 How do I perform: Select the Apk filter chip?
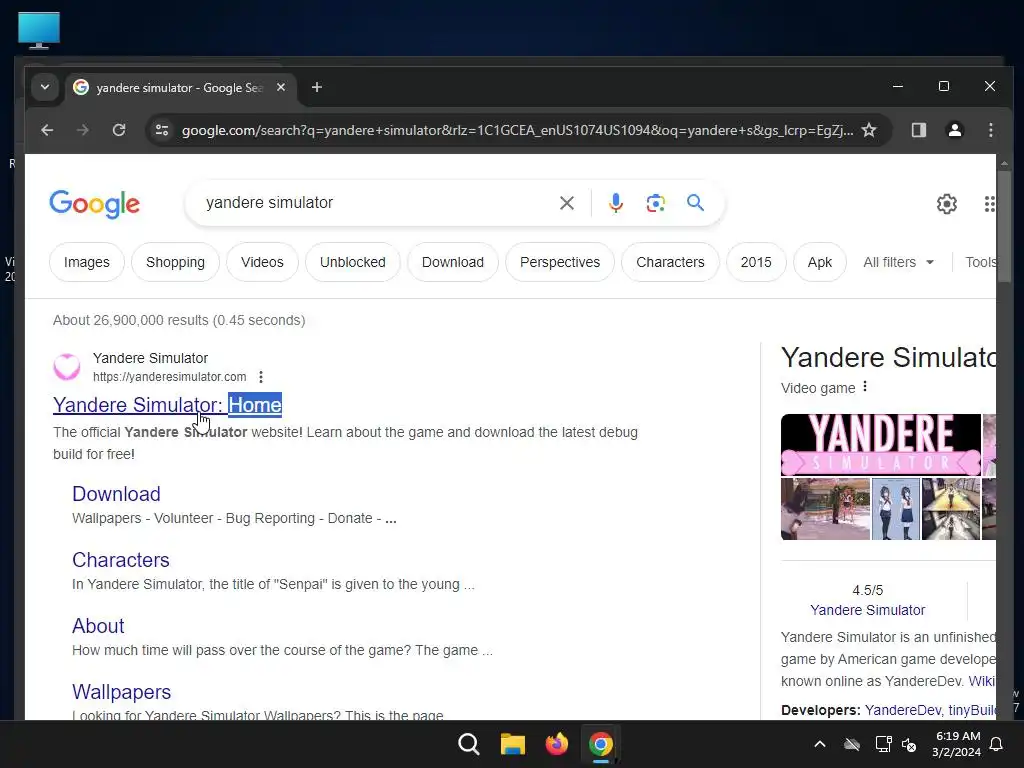[x=820, y=262]
